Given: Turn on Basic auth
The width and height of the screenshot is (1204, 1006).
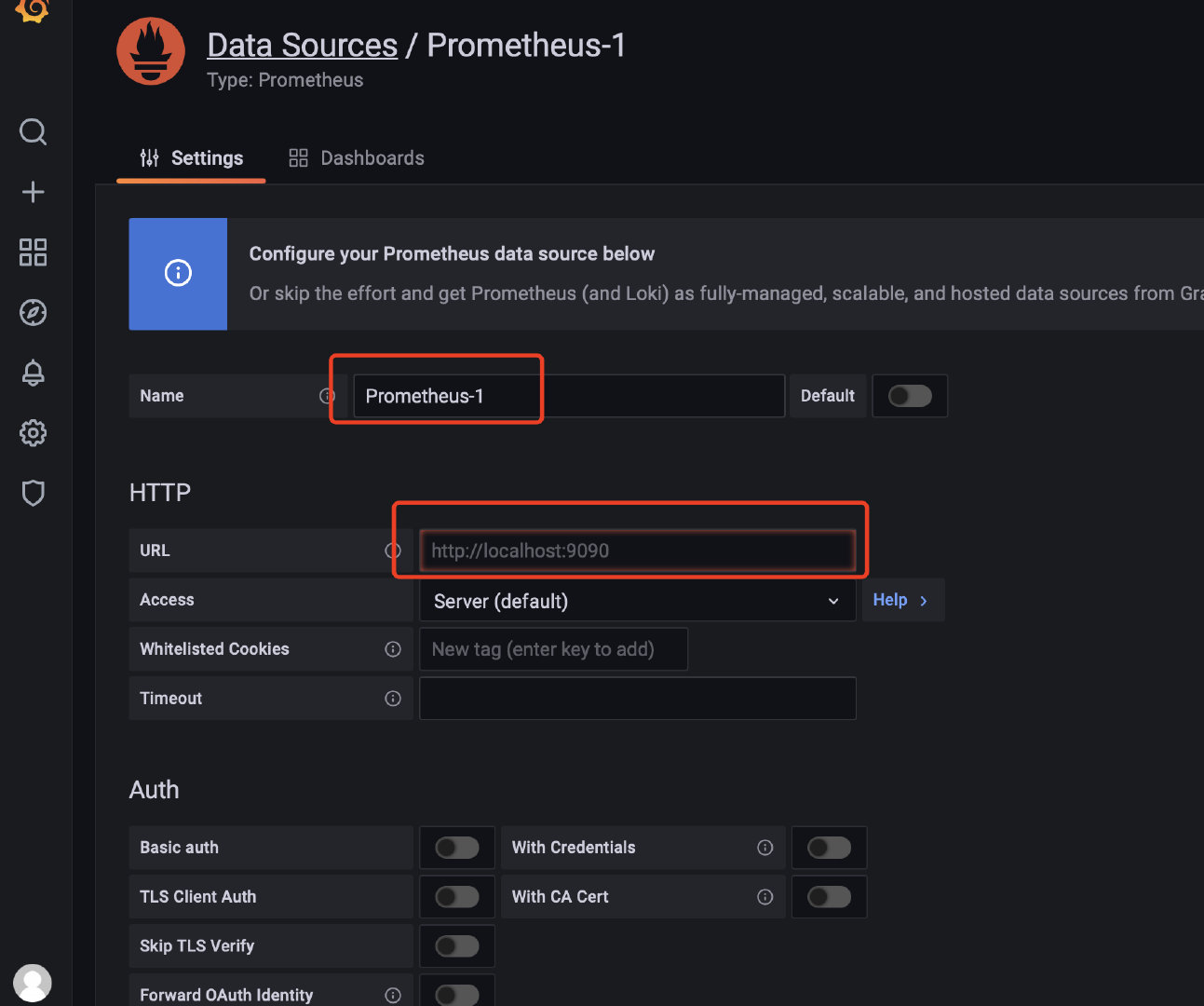Looking at the screenshot, I should pyautogui.click(x=456, y=848).
